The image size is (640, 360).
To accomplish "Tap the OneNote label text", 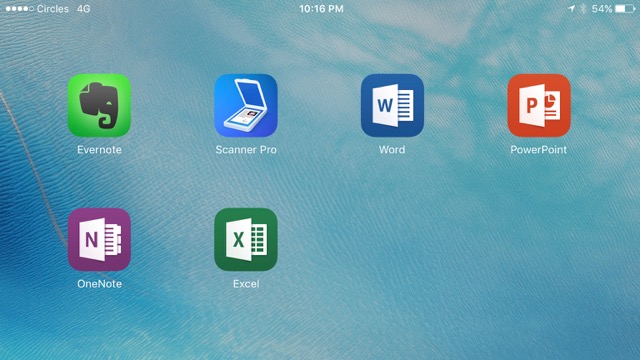I will [99, 284].
